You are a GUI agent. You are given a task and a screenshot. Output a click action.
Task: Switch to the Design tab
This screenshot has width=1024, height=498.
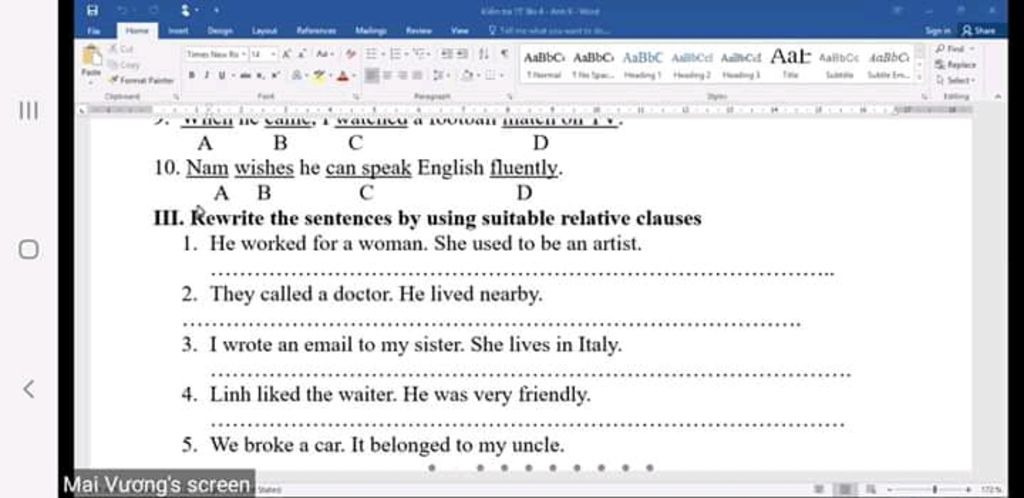pyautogui.click(x=220, y=30)
